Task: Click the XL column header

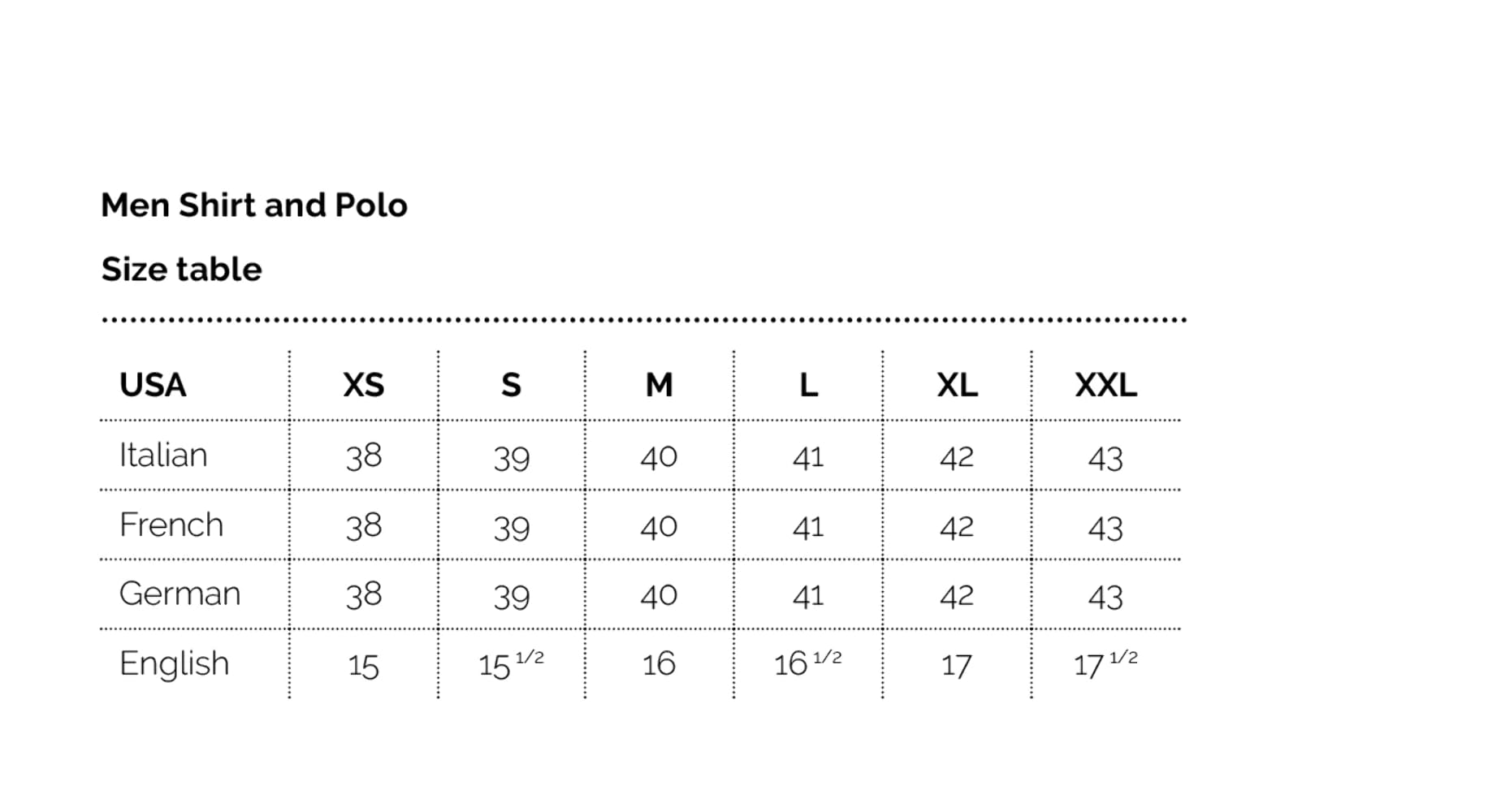Action: click(957, 385)
